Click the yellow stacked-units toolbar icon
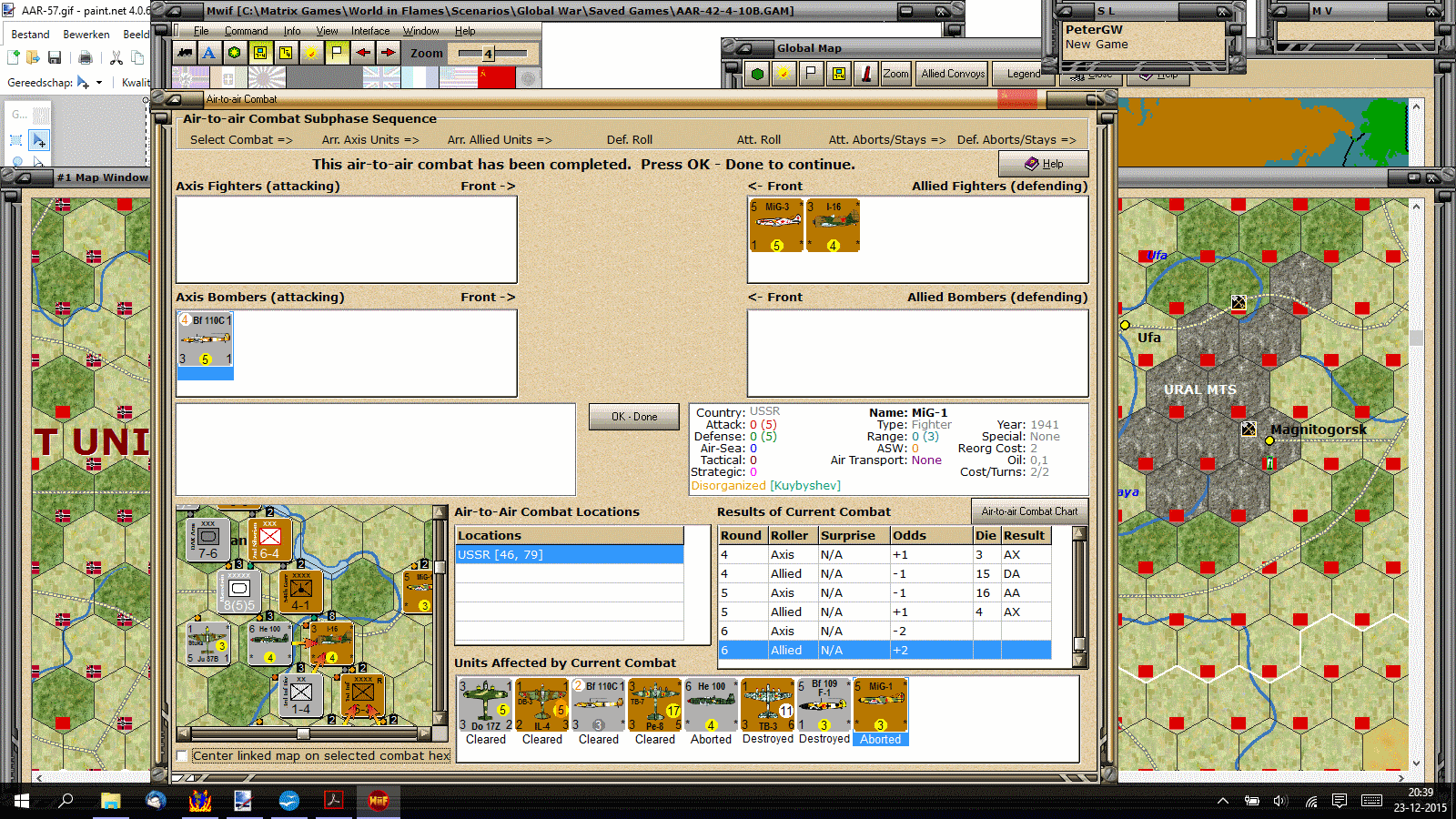Image resolution: width=1456 pixels, height=819 pixels. coord(286,53)
